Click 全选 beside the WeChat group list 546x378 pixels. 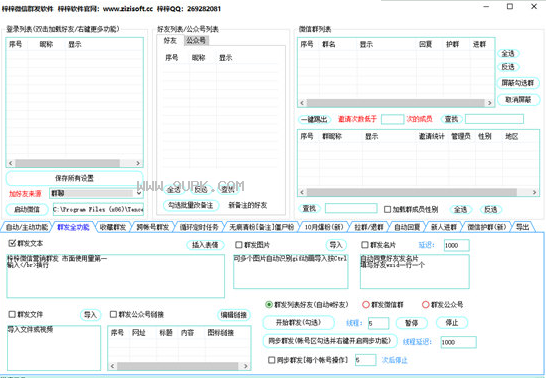(508, 54)
